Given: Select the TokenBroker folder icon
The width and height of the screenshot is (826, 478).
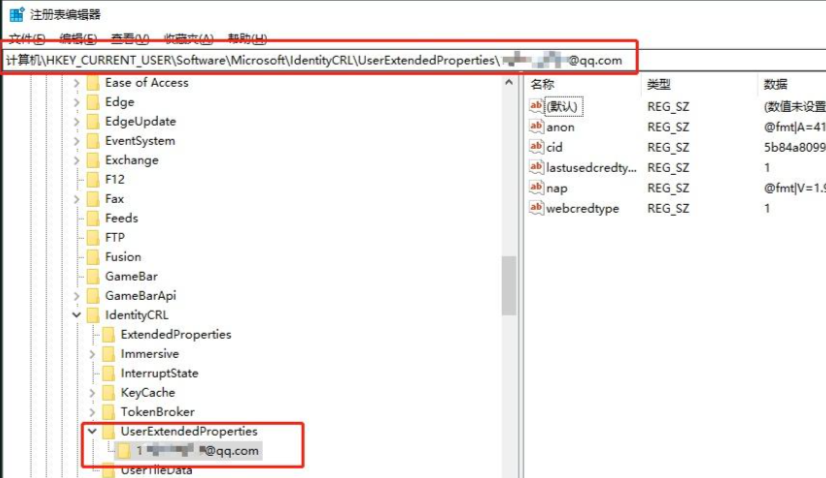Looking at the screenshot, I should click(x=109, y=412).
